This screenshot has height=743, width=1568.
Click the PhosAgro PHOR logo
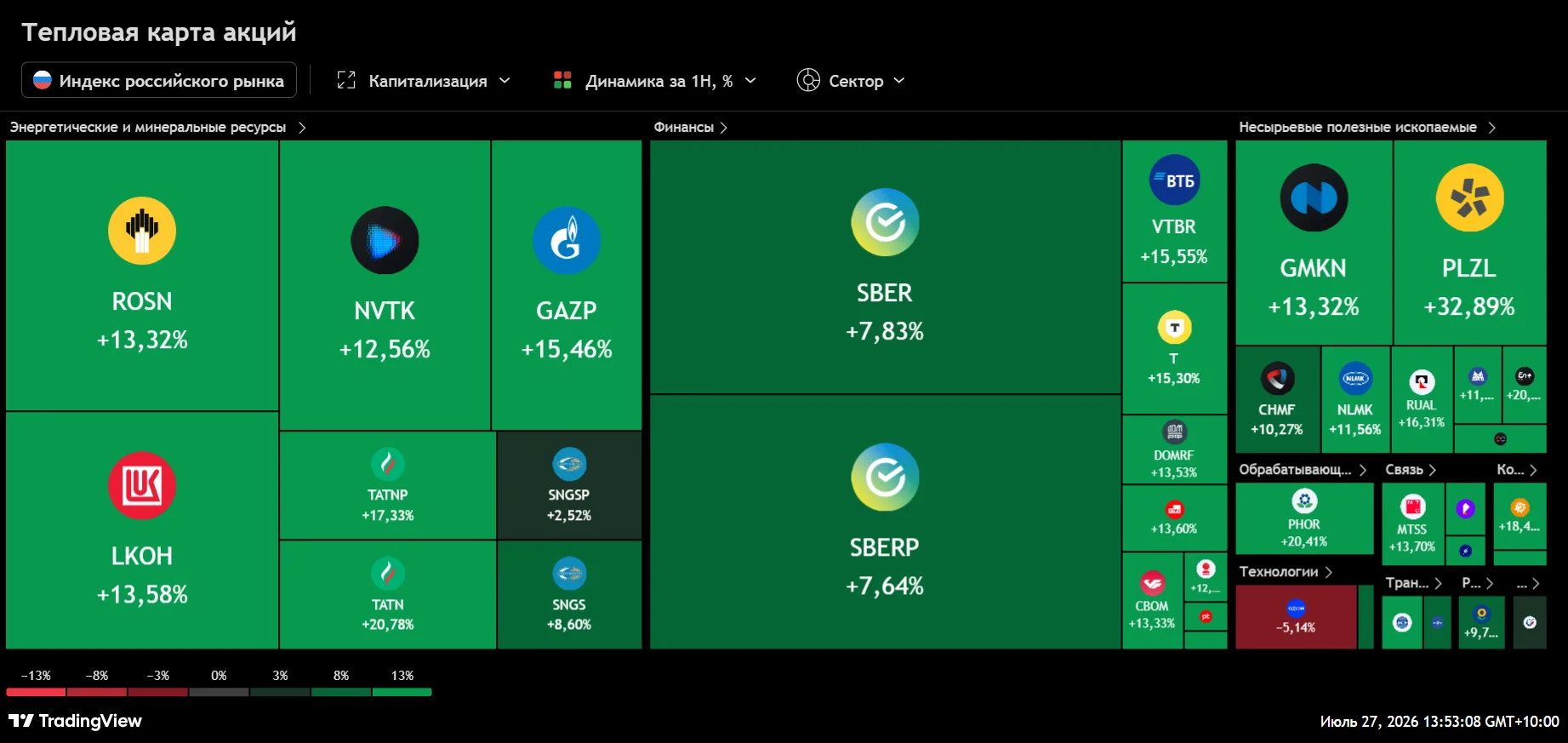pos(1304,500)
